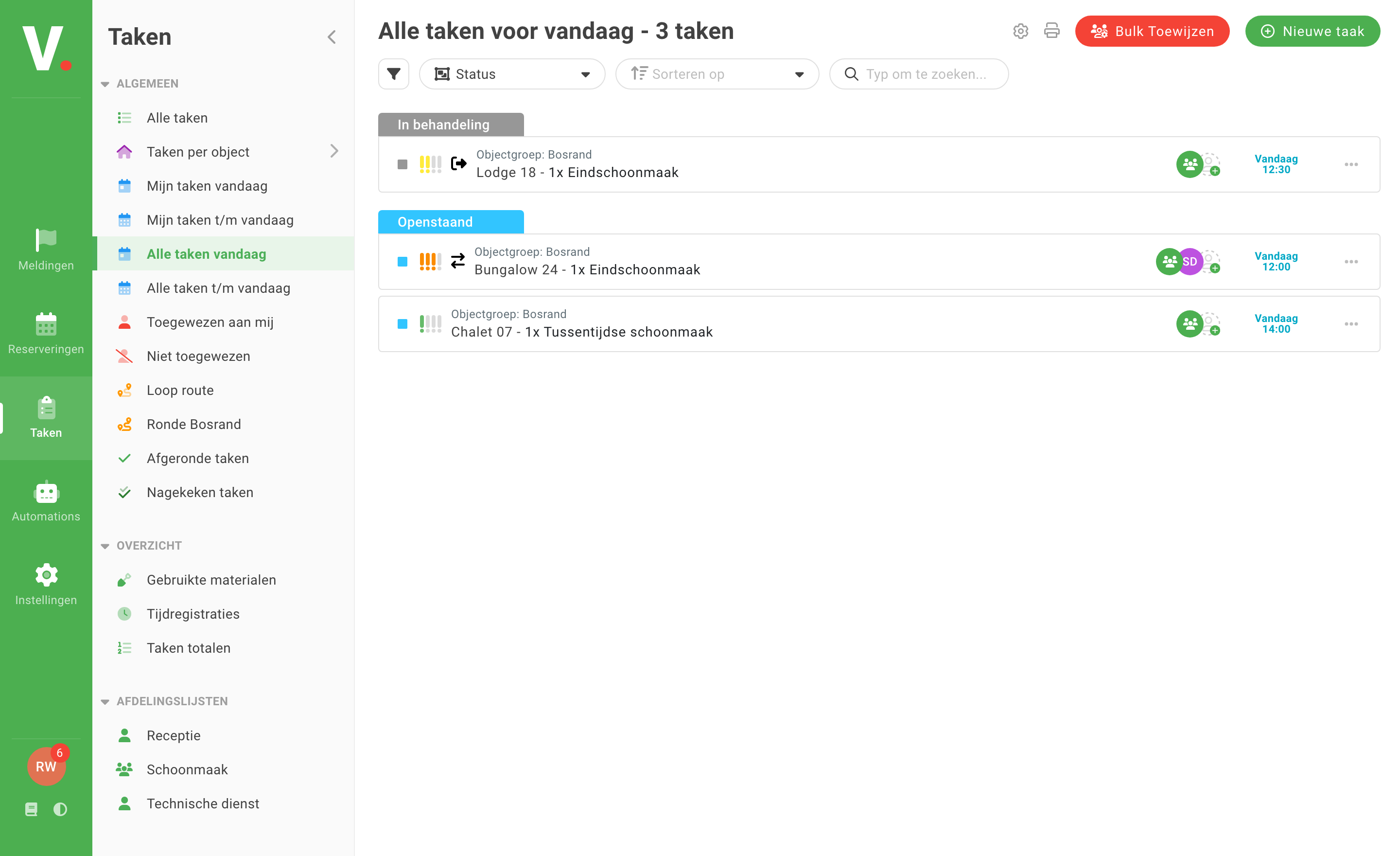Toggle the dark mode contrast icon

[x=60, y=809]
